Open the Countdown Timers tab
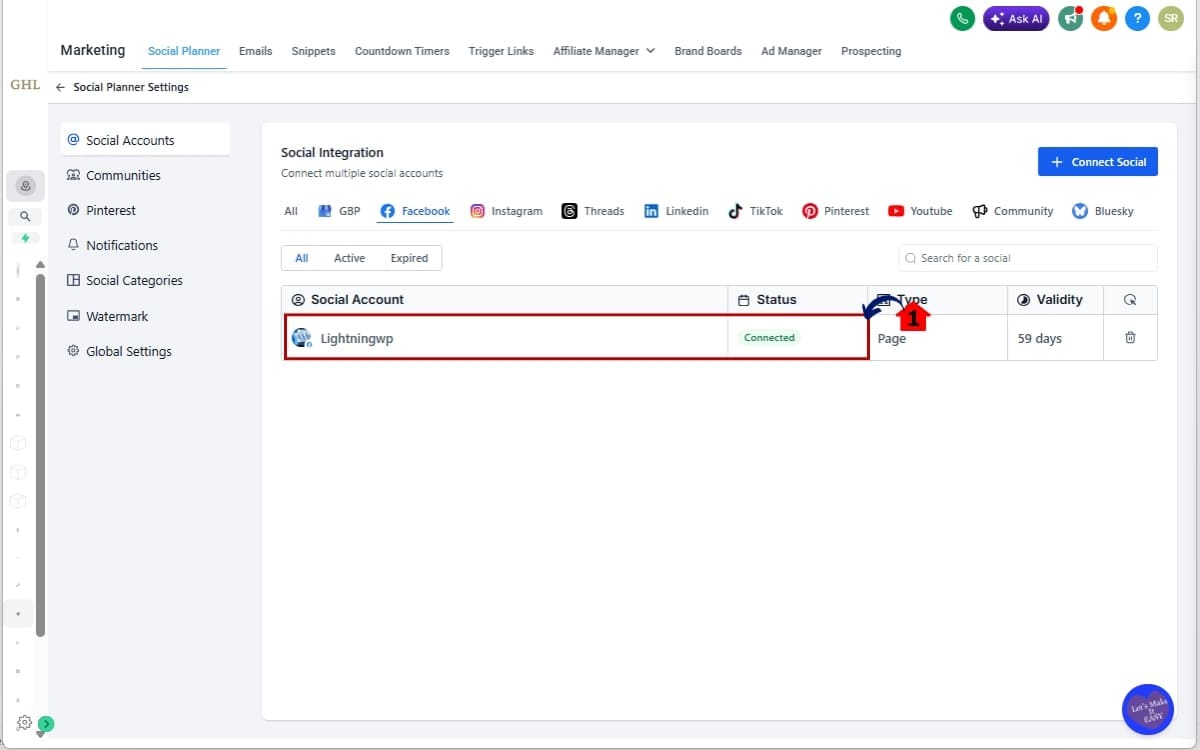Screen dimensions: 1200x750 402,51
